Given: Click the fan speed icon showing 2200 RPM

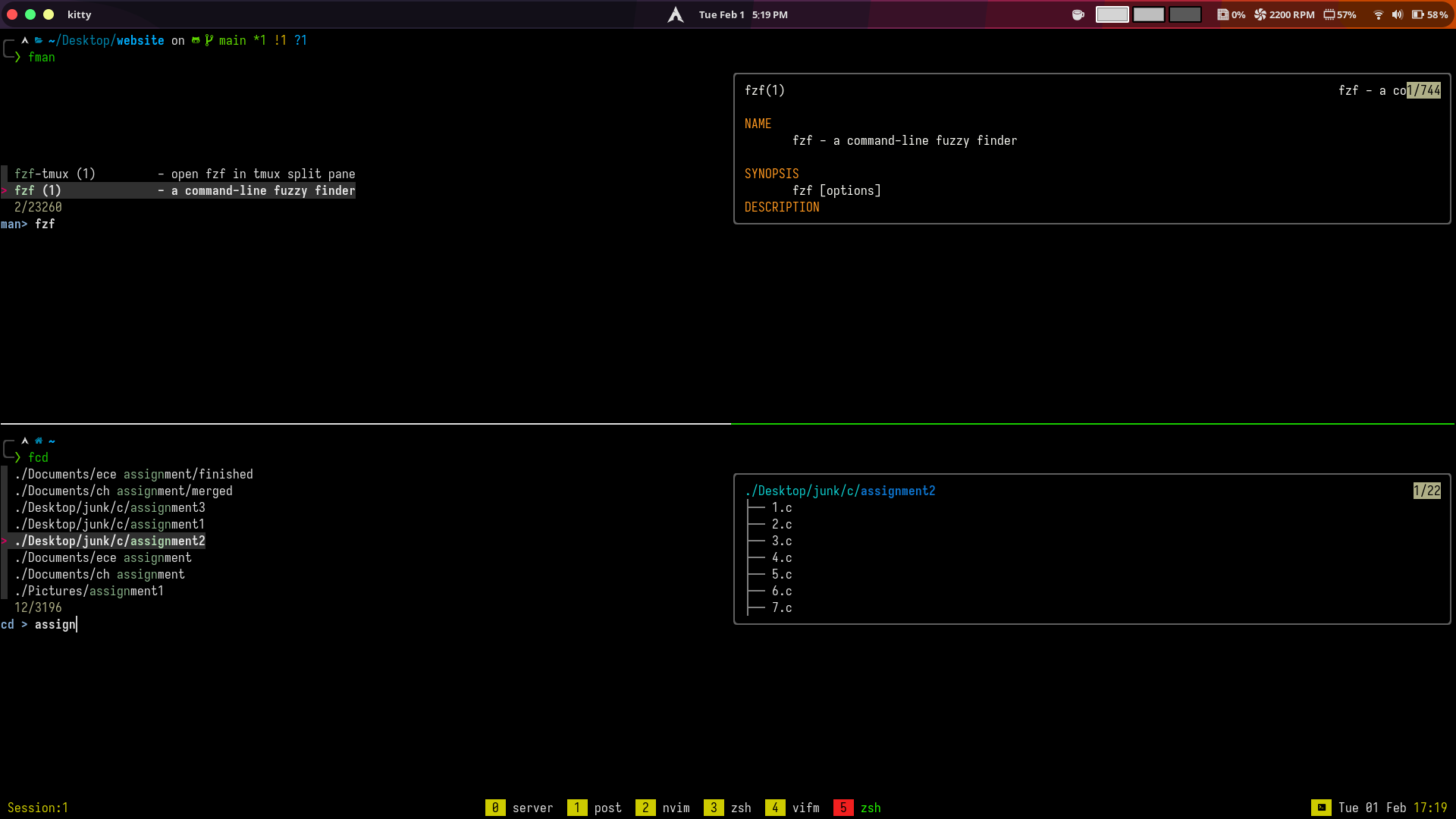Looking at the screenshot, I should (x=1260, y=14).
